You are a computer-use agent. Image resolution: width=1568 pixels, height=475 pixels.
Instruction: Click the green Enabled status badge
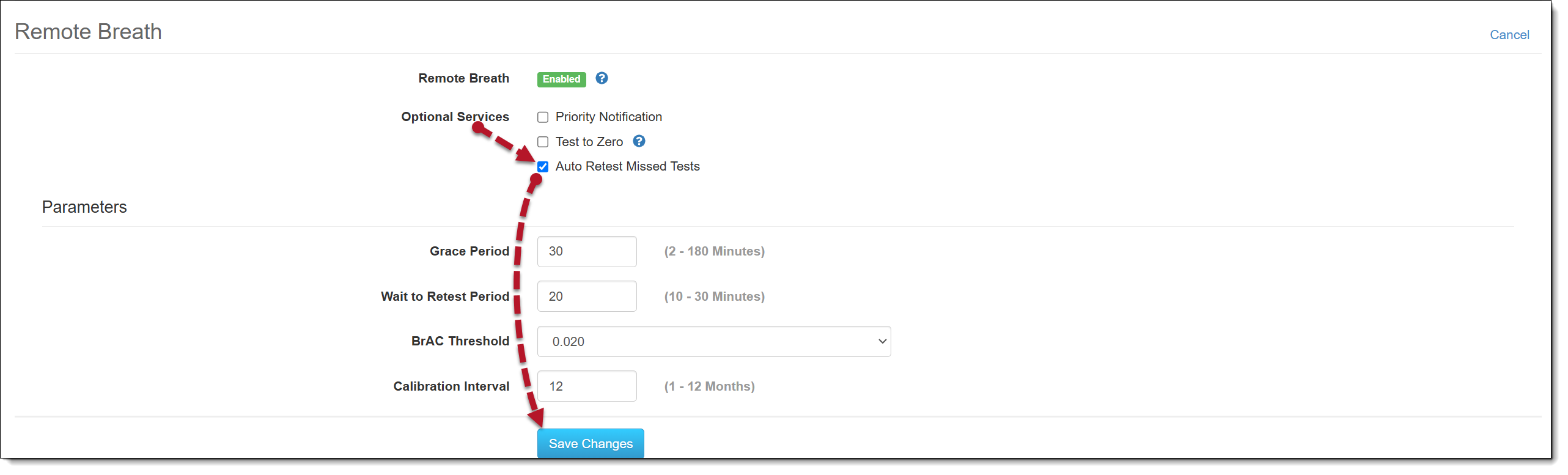(561, 79)
